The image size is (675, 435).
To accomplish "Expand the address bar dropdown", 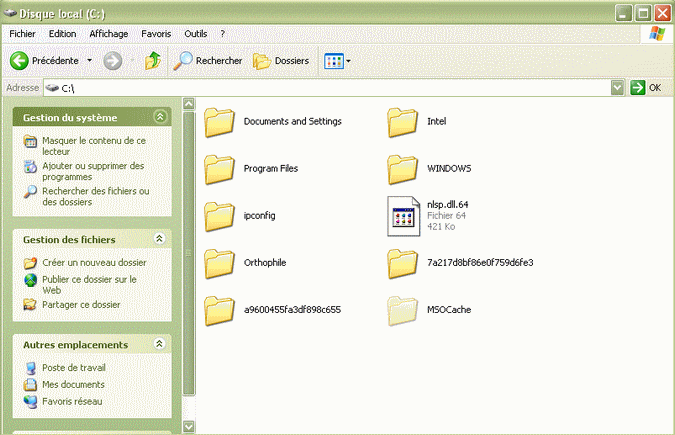I will coord(617,88).
